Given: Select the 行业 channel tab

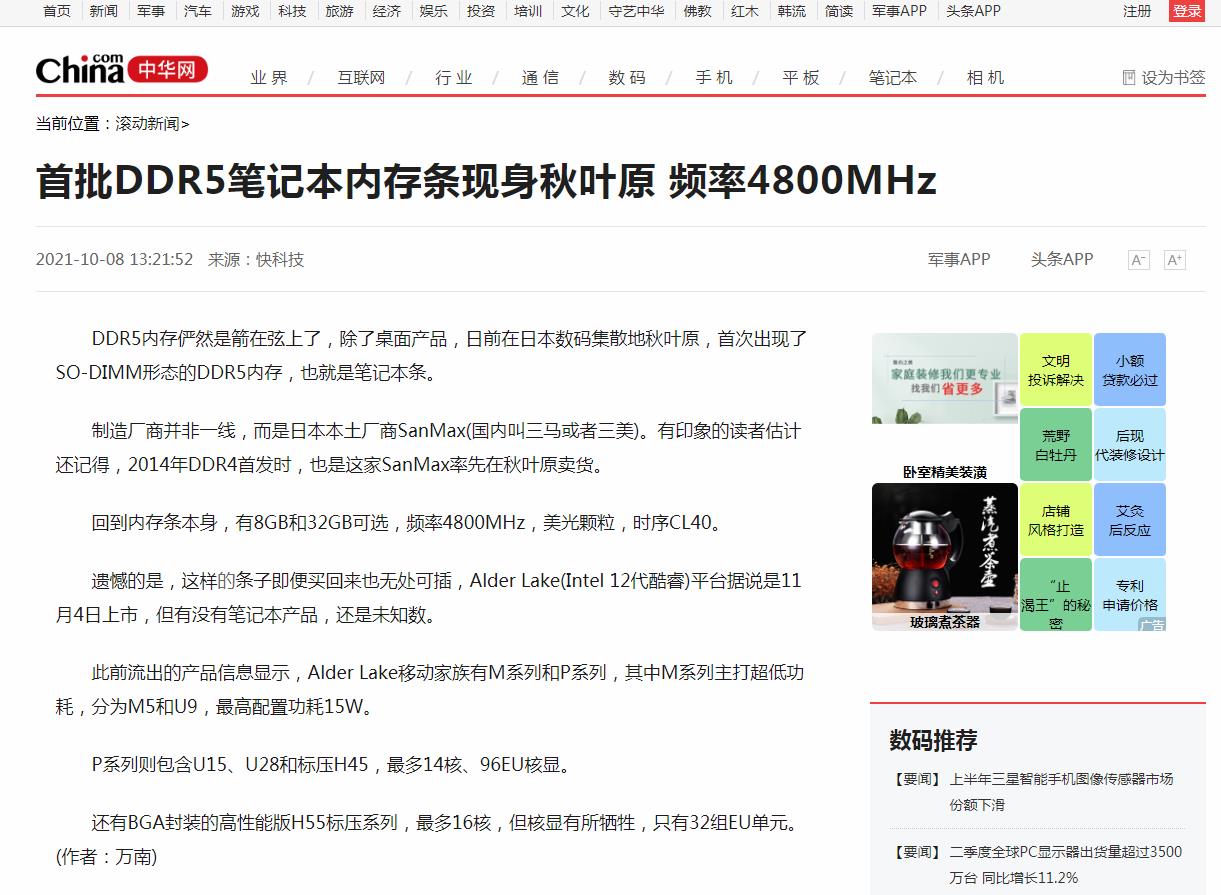Looking at the screenshot, I should point(454,77).
